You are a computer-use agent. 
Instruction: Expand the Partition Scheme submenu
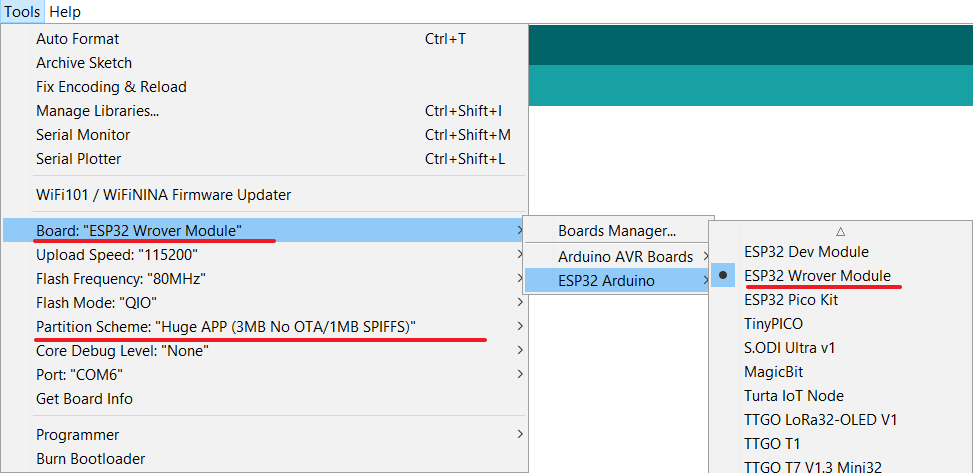click(226, 327)
